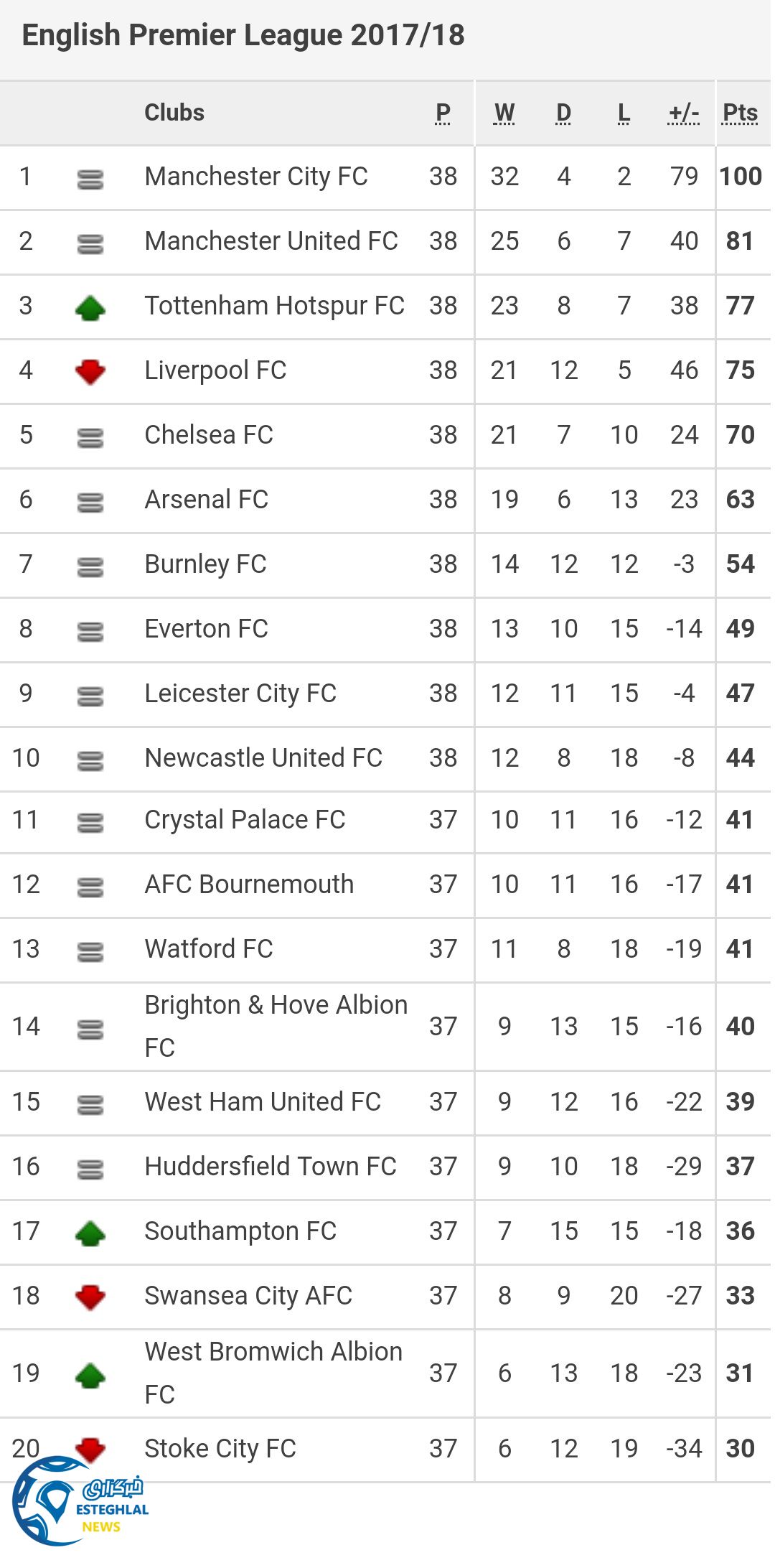Select the Burnley FC row name
This screenshot has width=775, height=1568.
point(206,564)
